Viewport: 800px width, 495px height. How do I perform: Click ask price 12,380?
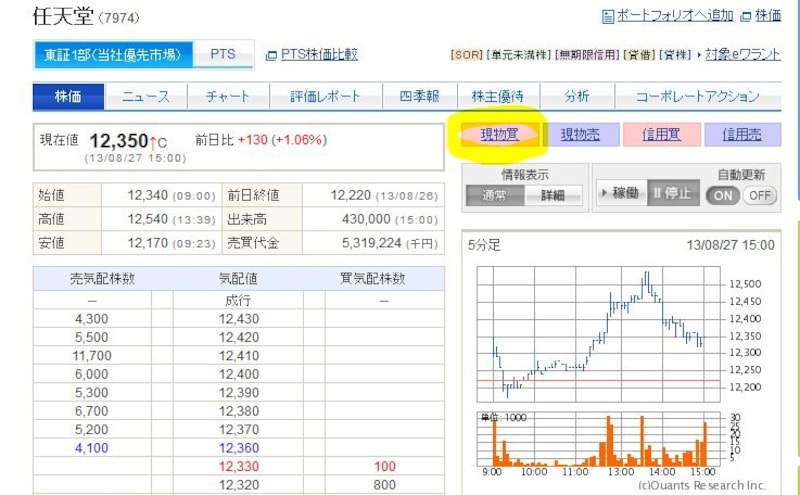239,411
